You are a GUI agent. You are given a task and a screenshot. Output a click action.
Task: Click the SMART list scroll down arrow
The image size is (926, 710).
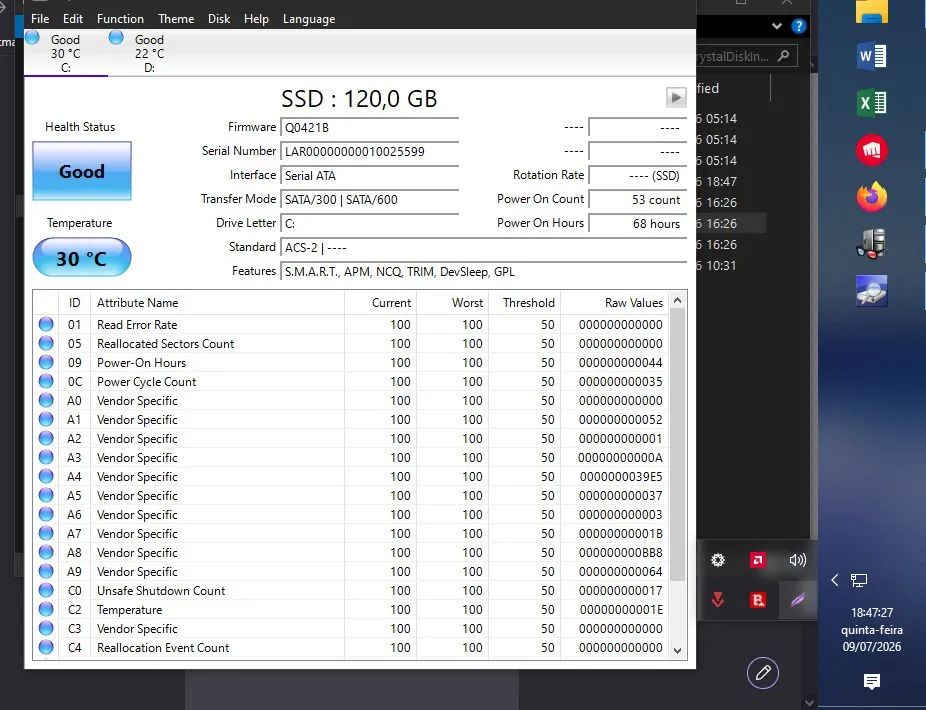(677, 650)
